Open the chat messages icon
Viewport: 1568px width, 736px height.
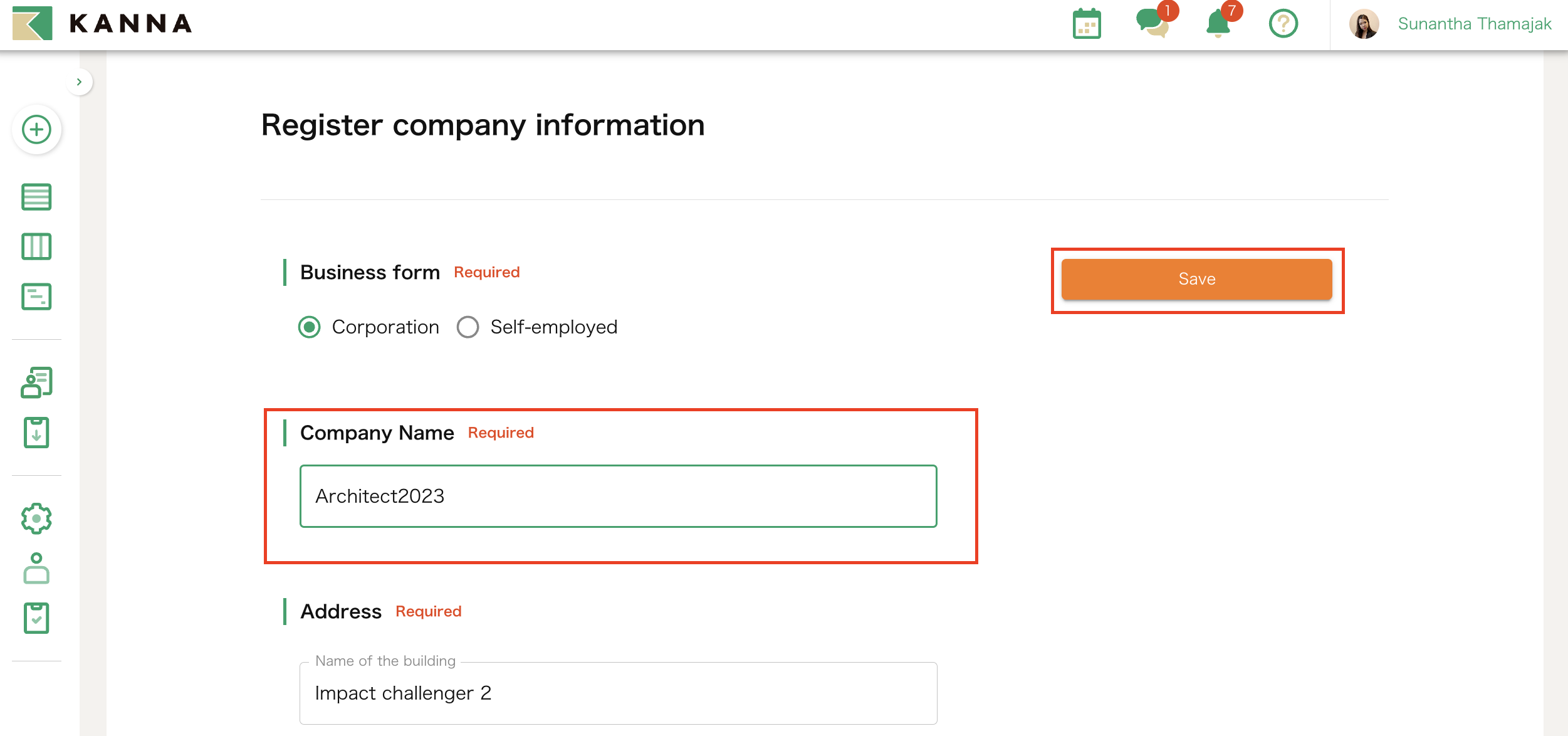tap(1152, 25)
